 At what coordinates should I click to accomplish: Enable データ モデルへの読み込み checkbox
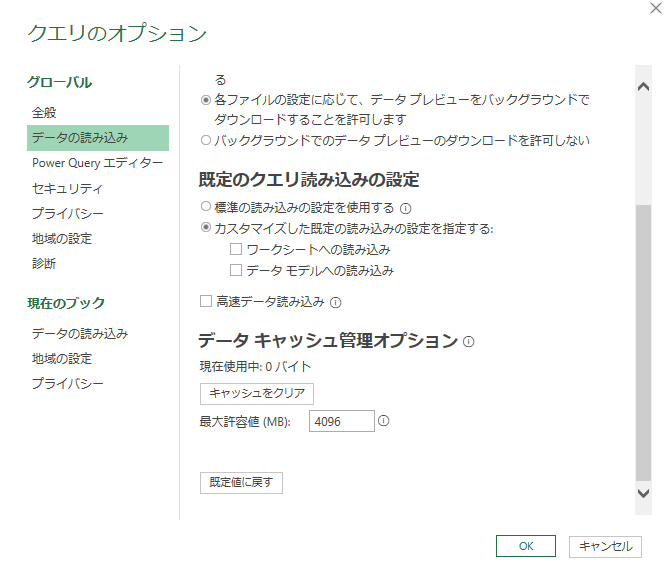pos(236,270)
